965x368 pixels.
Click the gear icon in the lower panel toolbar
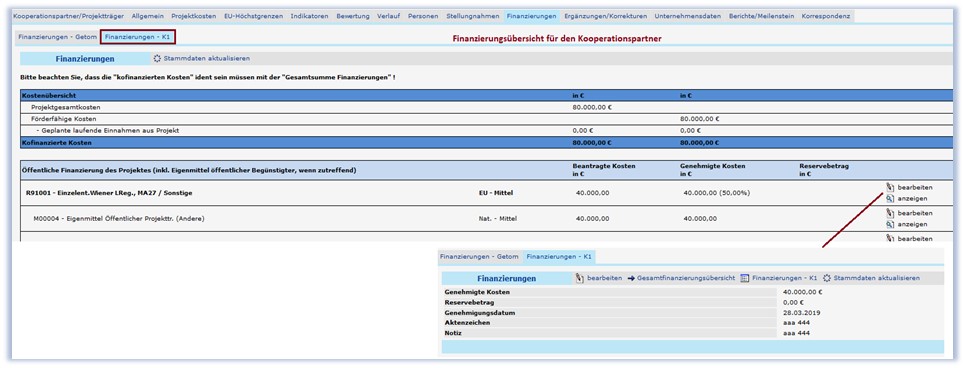tap(827, 278)
